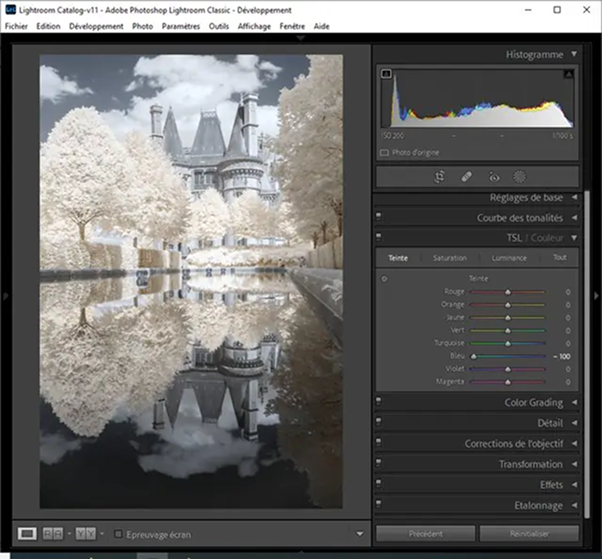
Task: Switch to the Tout tab
Action: [x=560, y=257]
